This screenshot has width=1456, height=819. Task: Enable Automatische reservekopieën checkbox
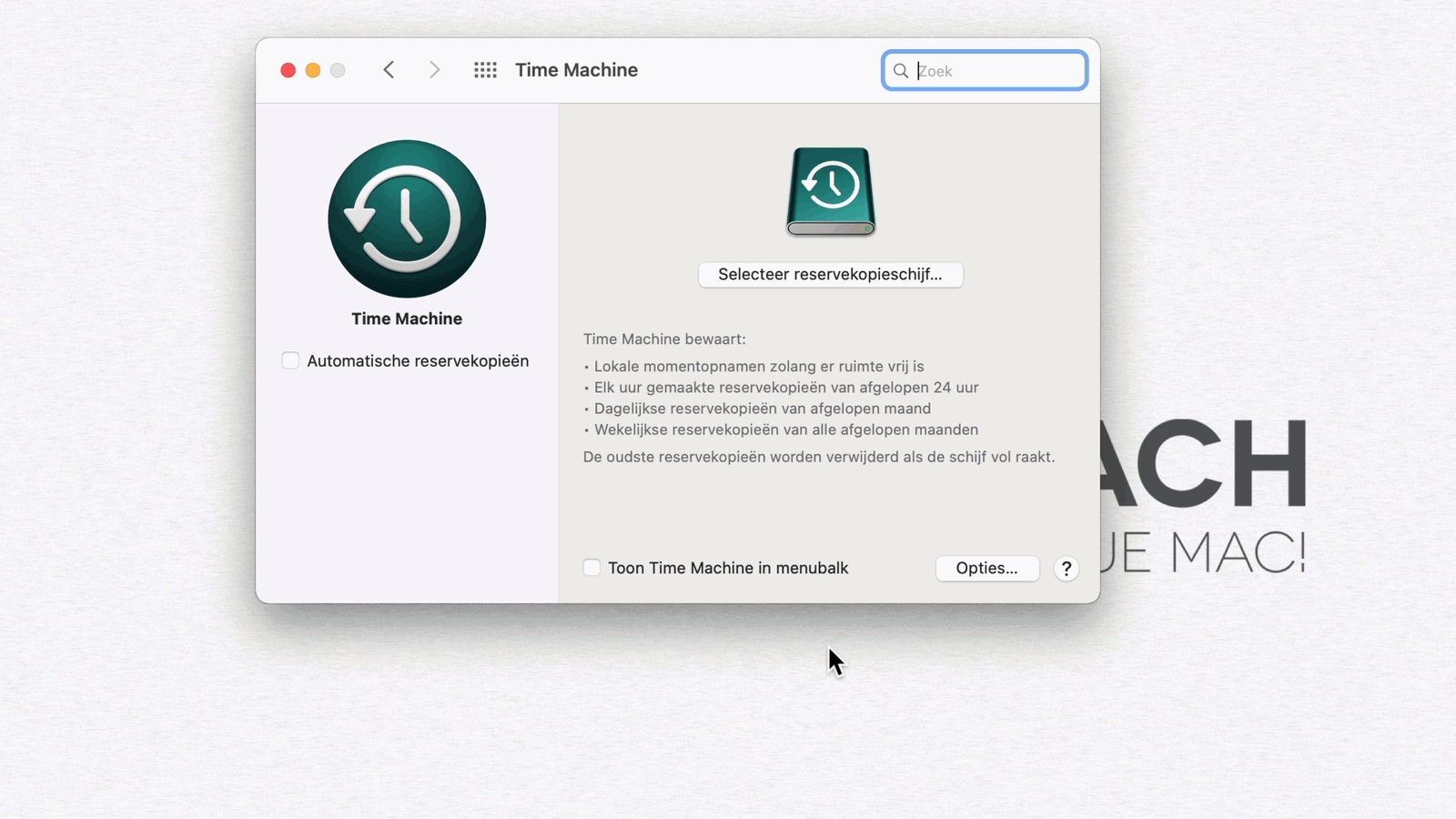[290, 360]
